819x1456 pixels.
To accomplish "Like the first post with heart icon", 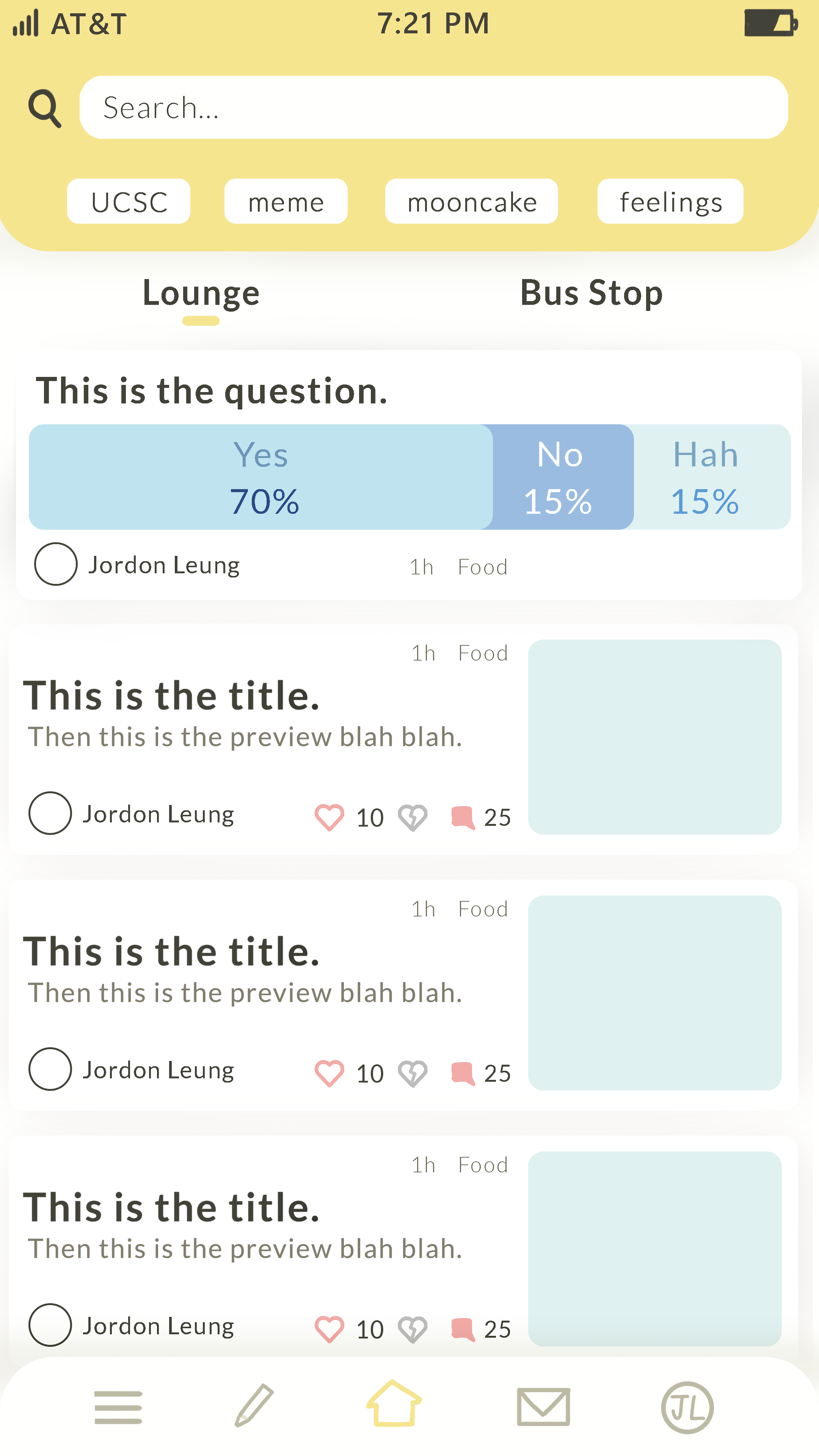I will pos(329,817).
